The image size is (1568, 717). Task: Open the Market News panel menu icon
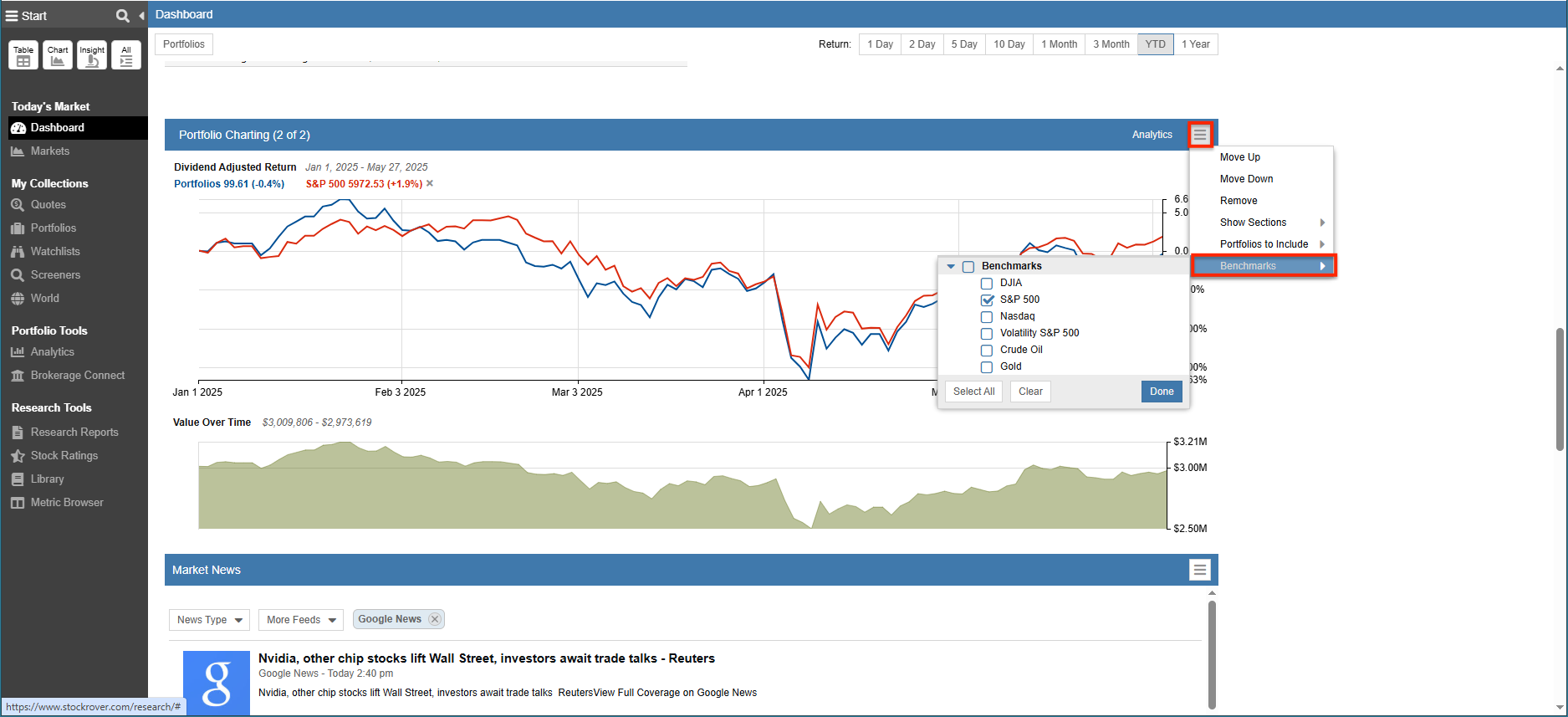click(x=1200, y=570)
